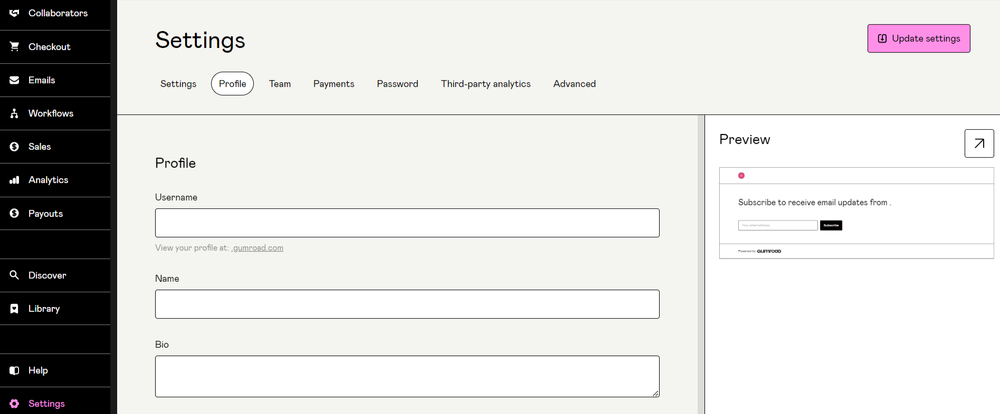Image resolution: width=1000 pixels, height=414 pixels.
Task: Click the Subscribe button in preview
Action: tap(831, 226)
